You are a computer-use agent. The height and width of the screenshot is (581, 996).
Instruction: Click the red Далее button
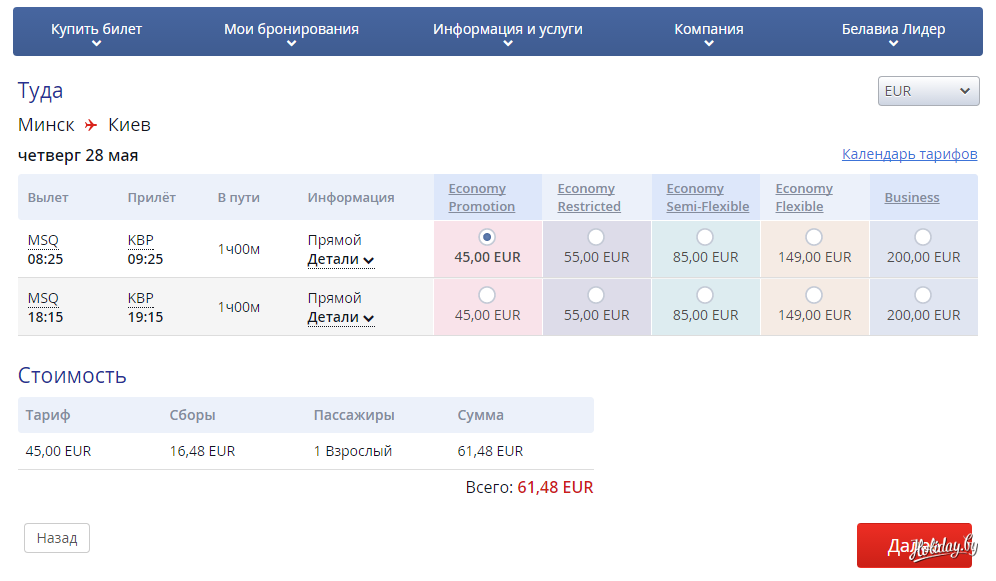913,546
